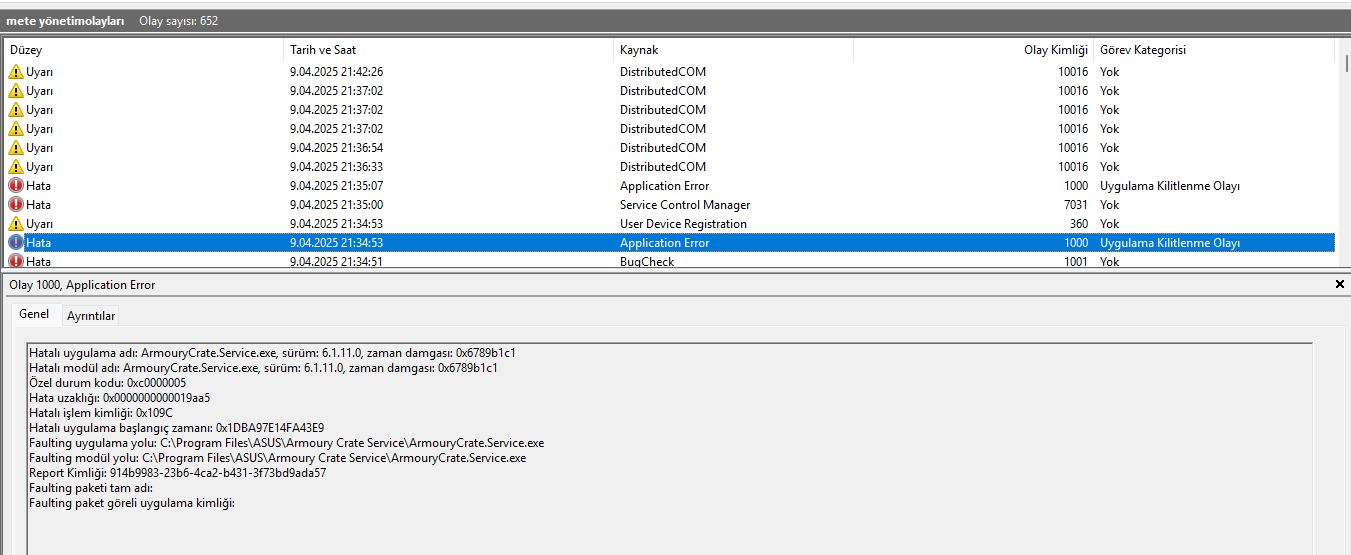Sort by the Olay Kimliği column

click(973, 50)
